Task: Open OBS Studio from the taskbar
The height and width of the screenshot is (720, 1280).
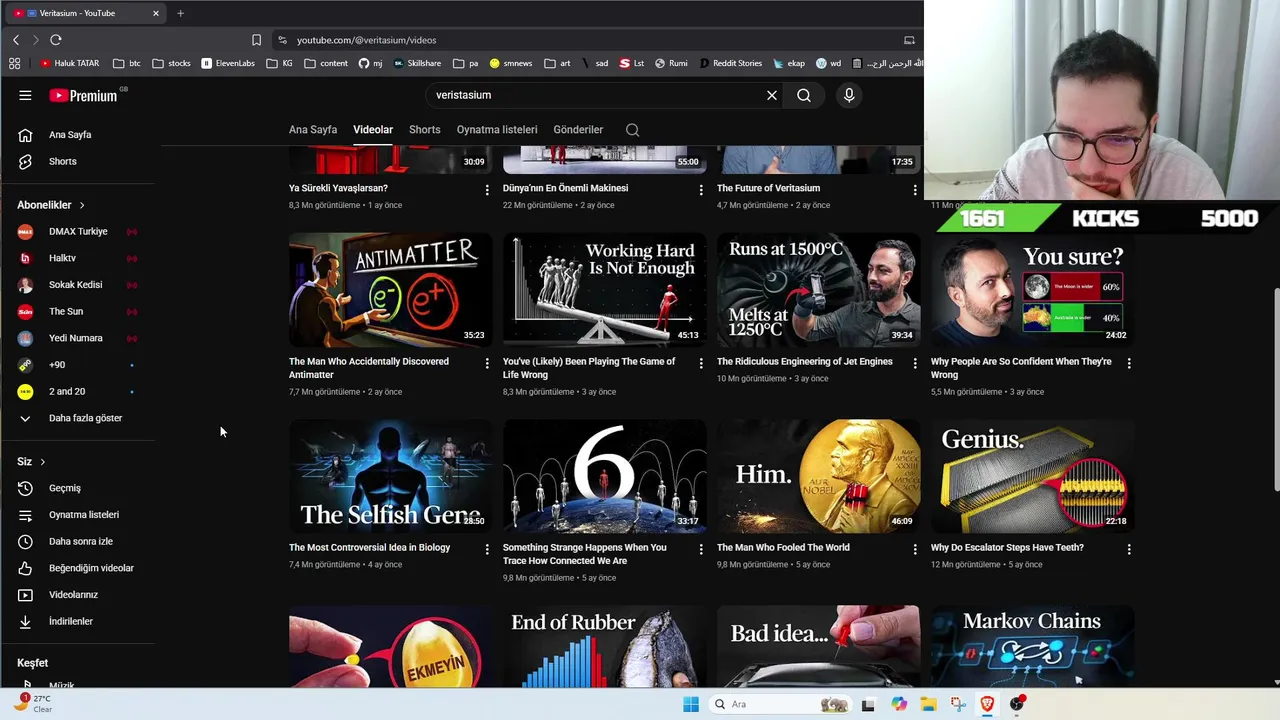Action: pos(1017,704)
